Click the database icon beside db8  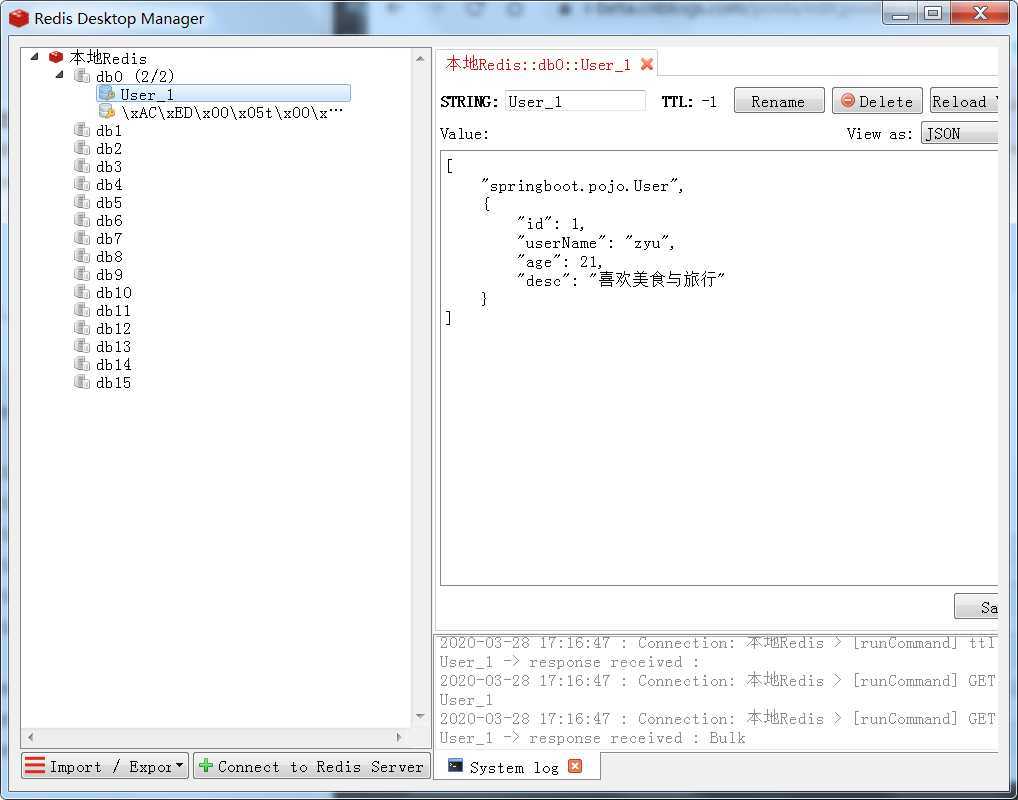pos(82,256)
